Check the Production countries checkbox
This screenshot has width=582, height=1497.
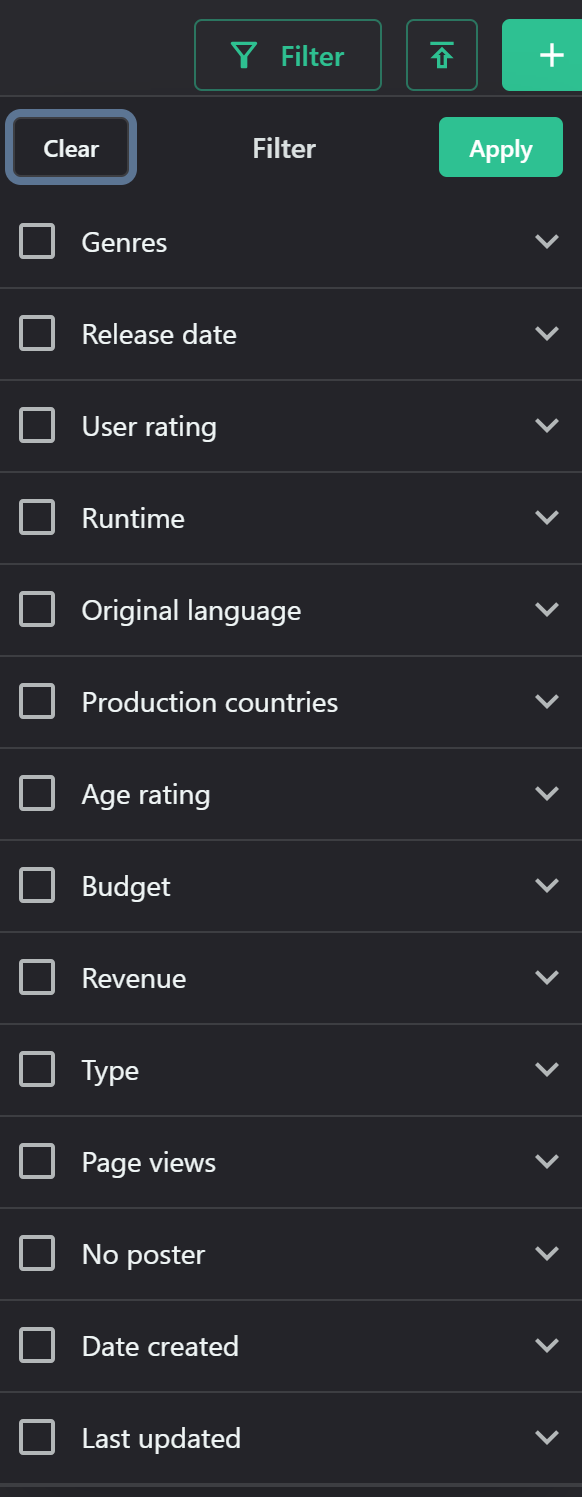tap(37, 702)
